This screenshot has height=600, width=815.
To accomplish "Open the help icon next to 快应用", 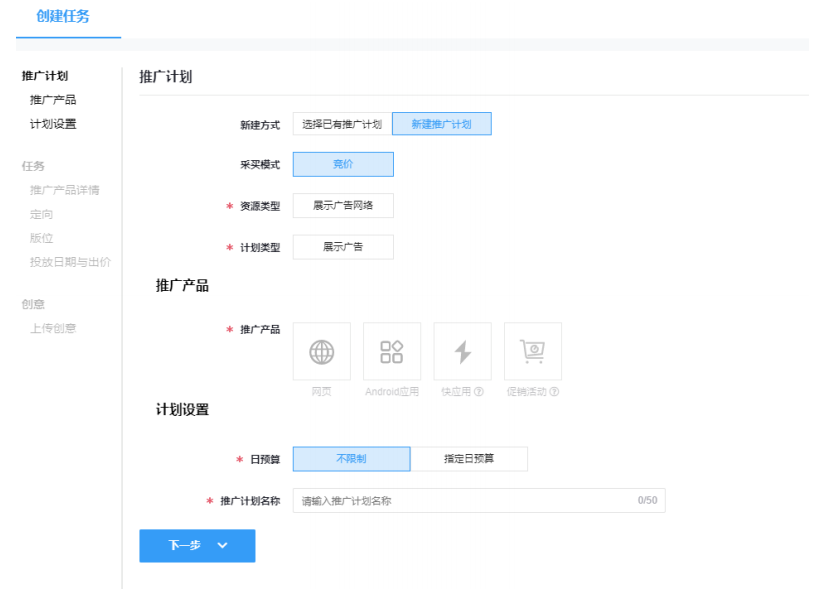I will [477, 392].
